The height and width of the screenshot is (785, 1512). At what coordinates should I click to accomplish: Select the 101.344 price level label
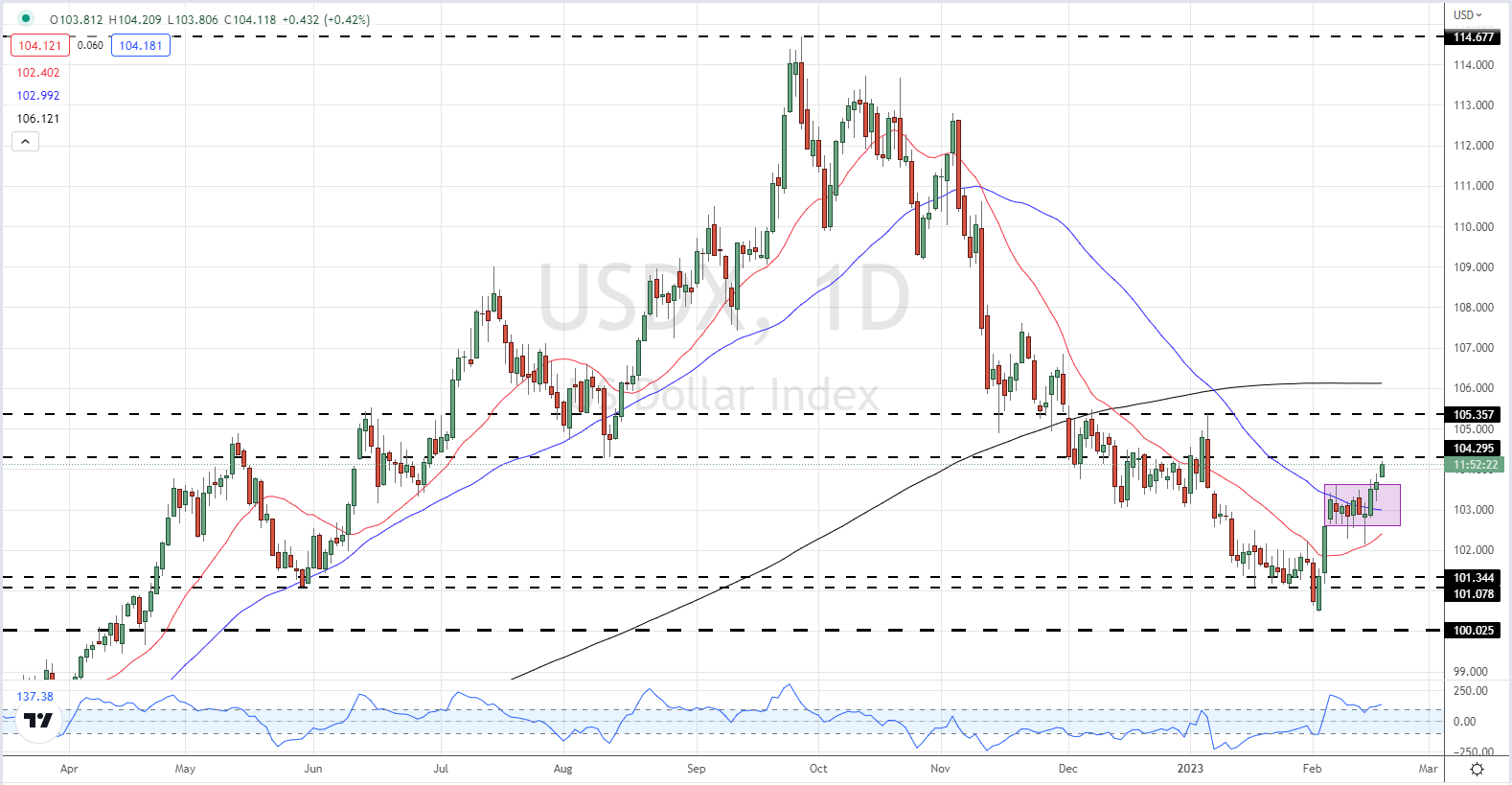pos(1473,578)
